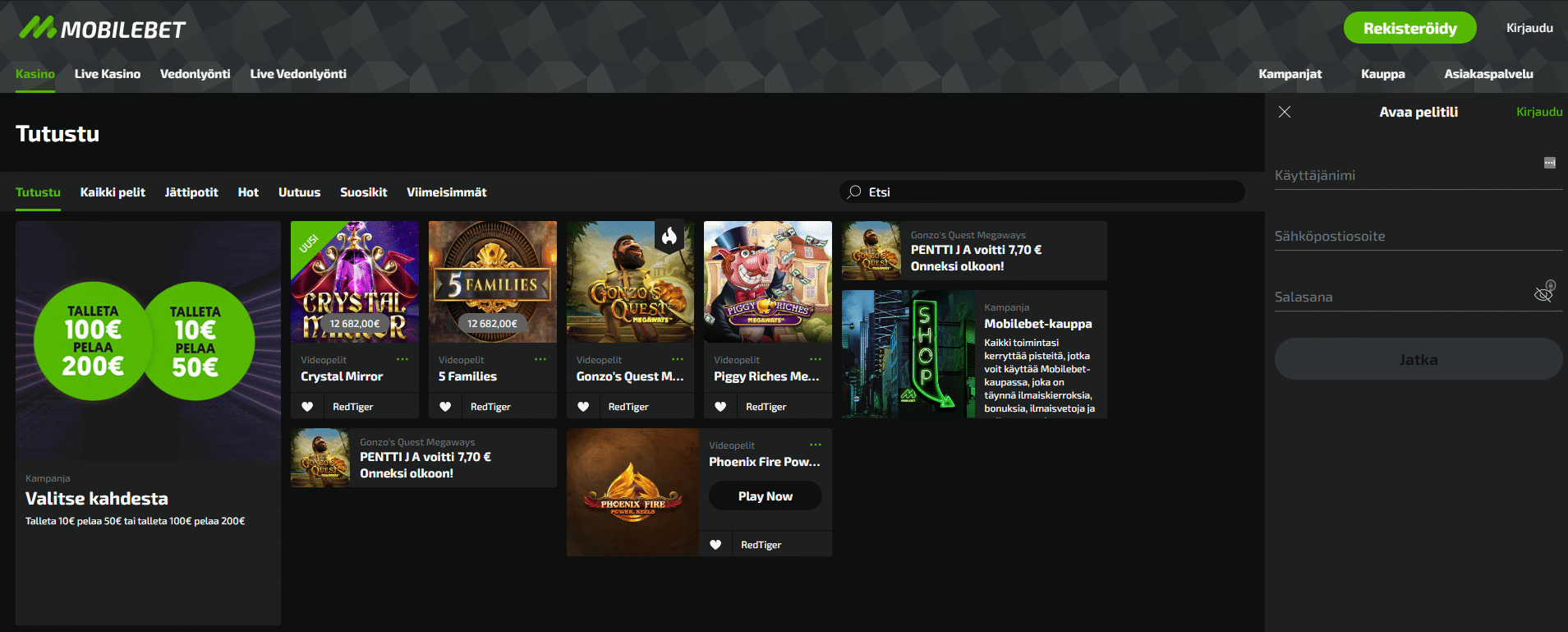Viewport: 1568px width, 632px height.
Task: Click heart icon under Piggy Riches Megaways
Action: 720,407
